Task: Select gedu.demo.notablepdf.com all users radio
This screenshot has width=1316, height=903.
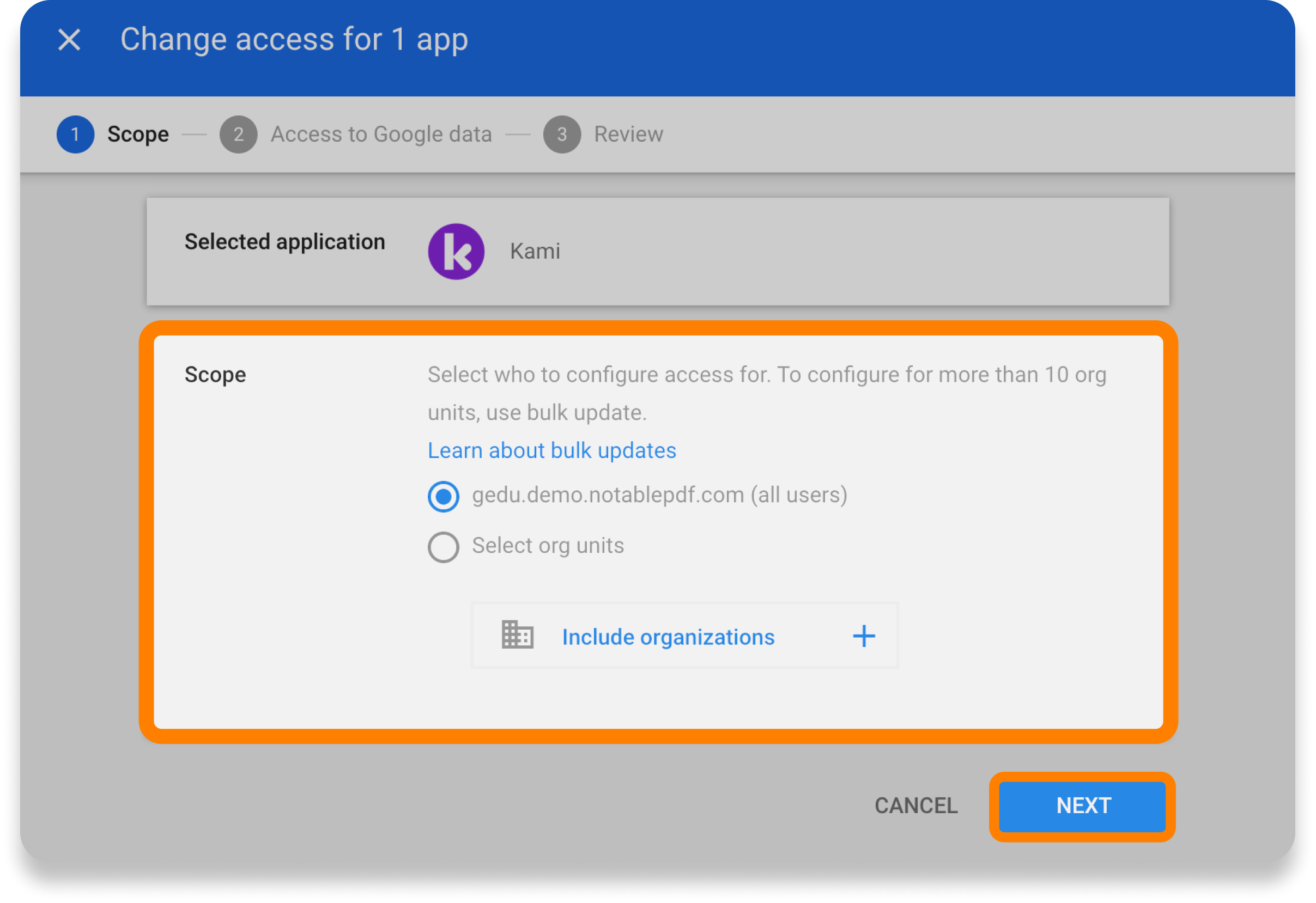Action: point(444,496)
